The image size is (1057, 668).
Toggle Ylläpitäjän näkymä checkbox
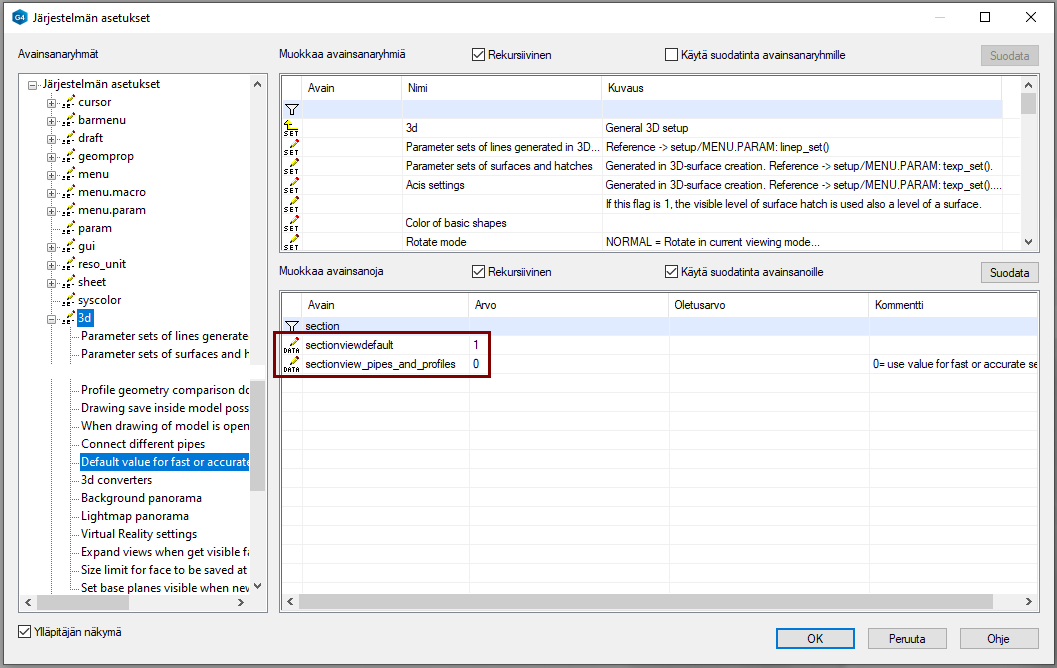[25, 632]
